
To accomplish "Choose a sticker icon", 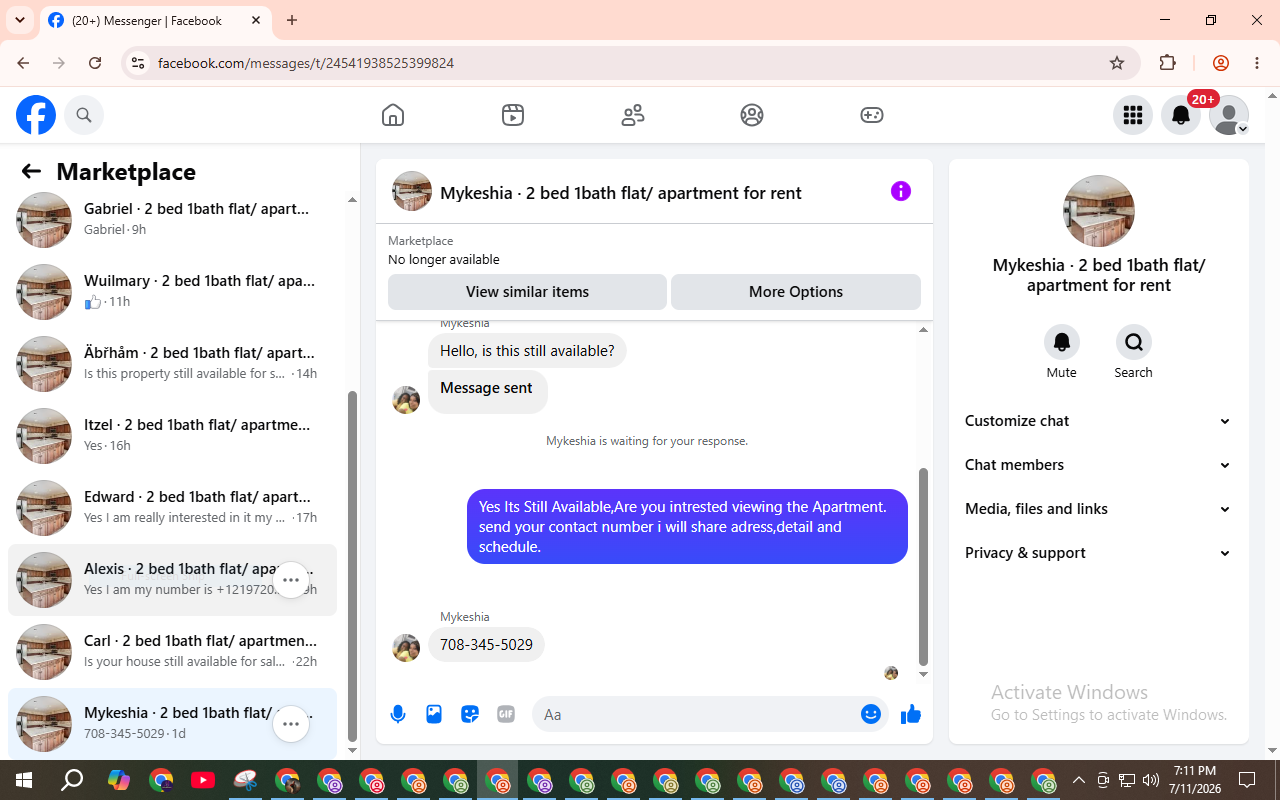I will pos(470,714).
